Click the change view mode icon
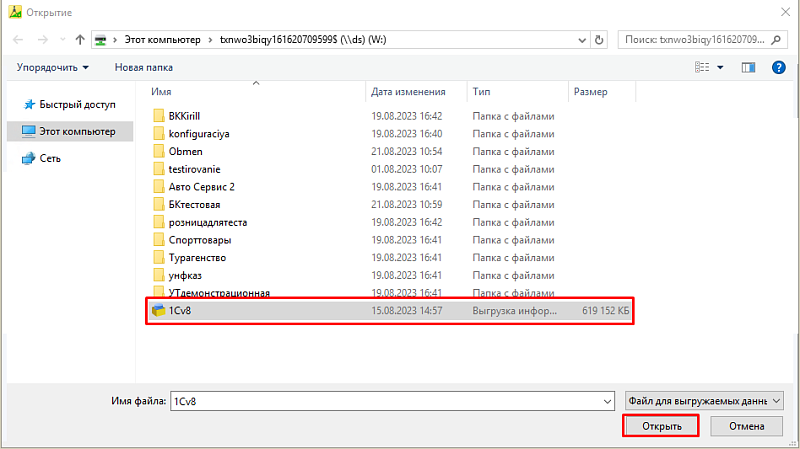Screen dimensions: 800x449 pos(701,67)
